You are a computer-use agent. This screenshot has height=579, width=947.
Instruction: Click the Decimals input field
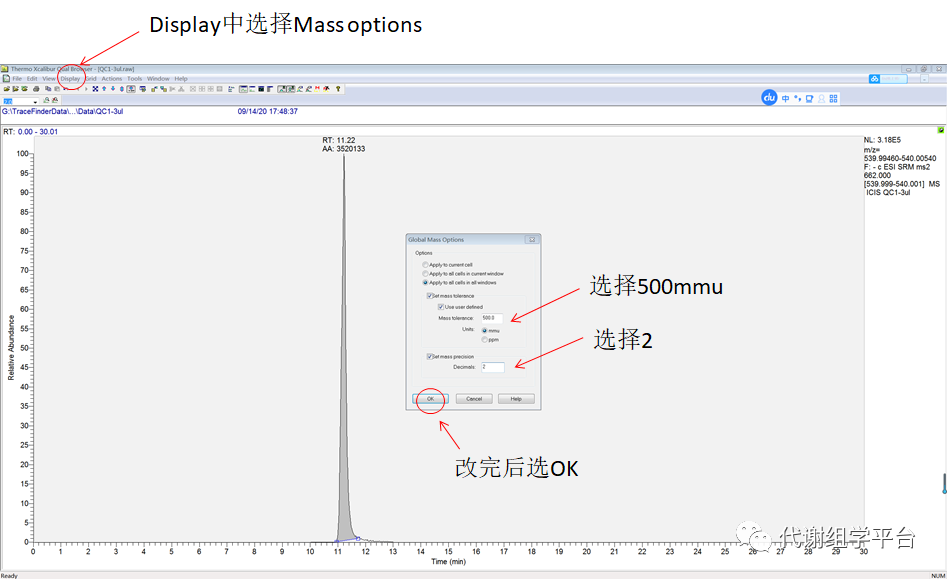(493, 367)
